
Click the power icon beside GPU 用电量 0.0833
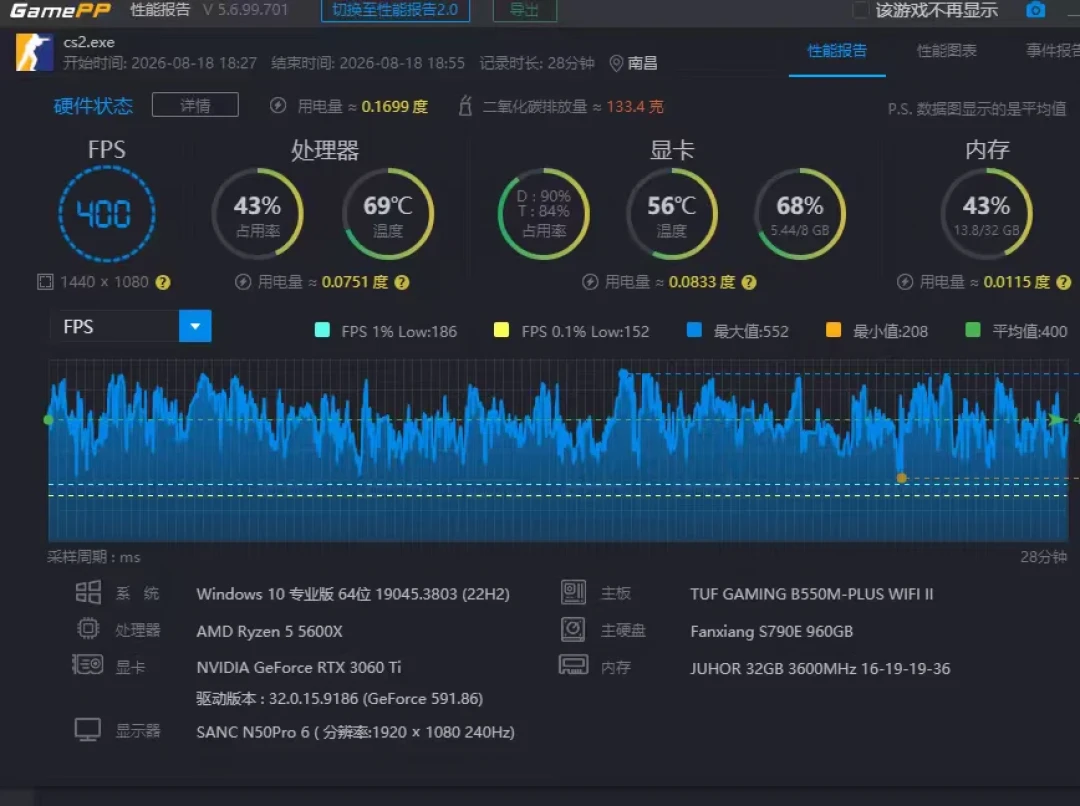pyautogui.click(x=590, y=282)
